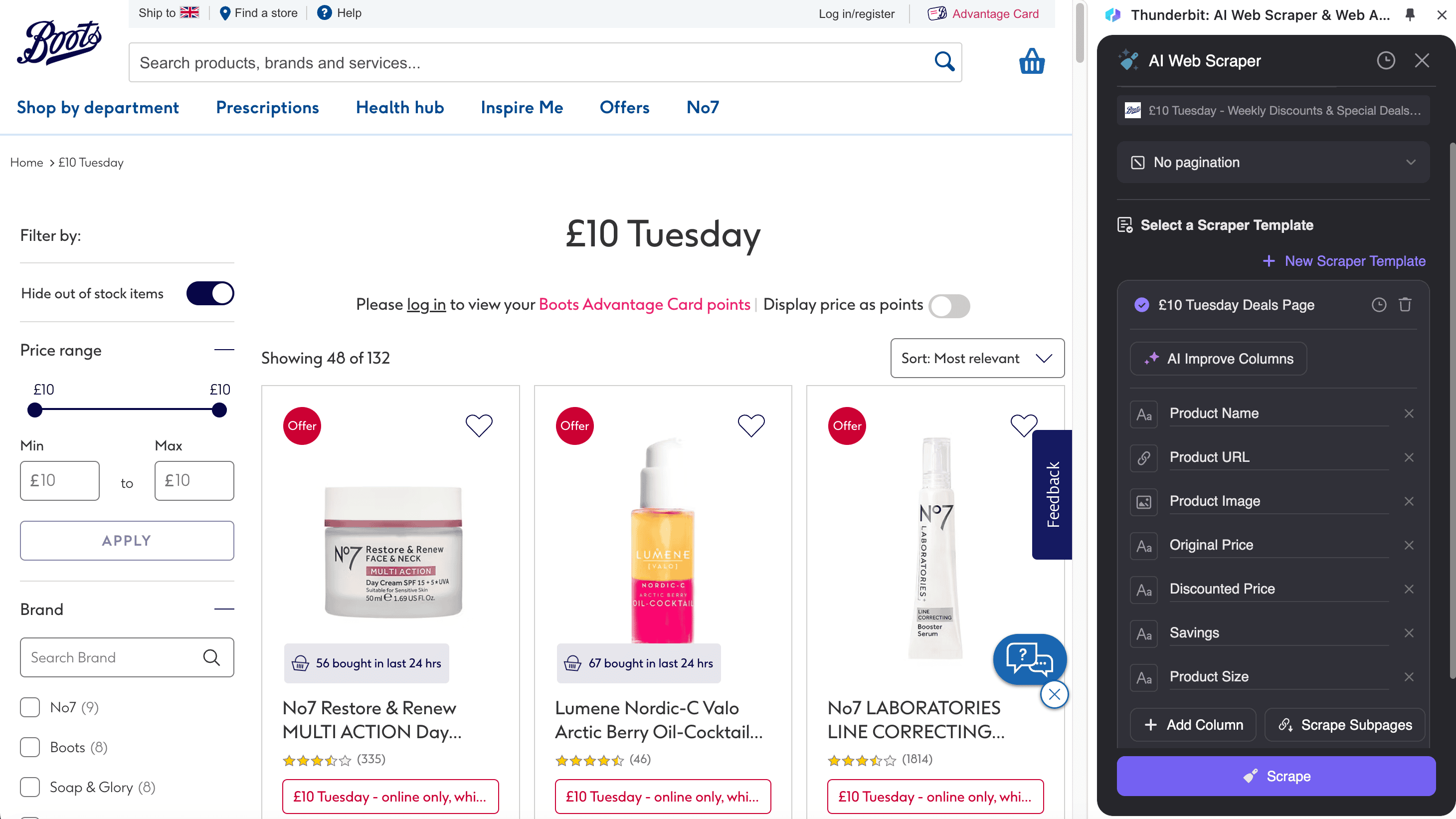Viewport: 1456px width, 819px height.
Task: Open the Offers navigation menu
Action: (624, 107)
